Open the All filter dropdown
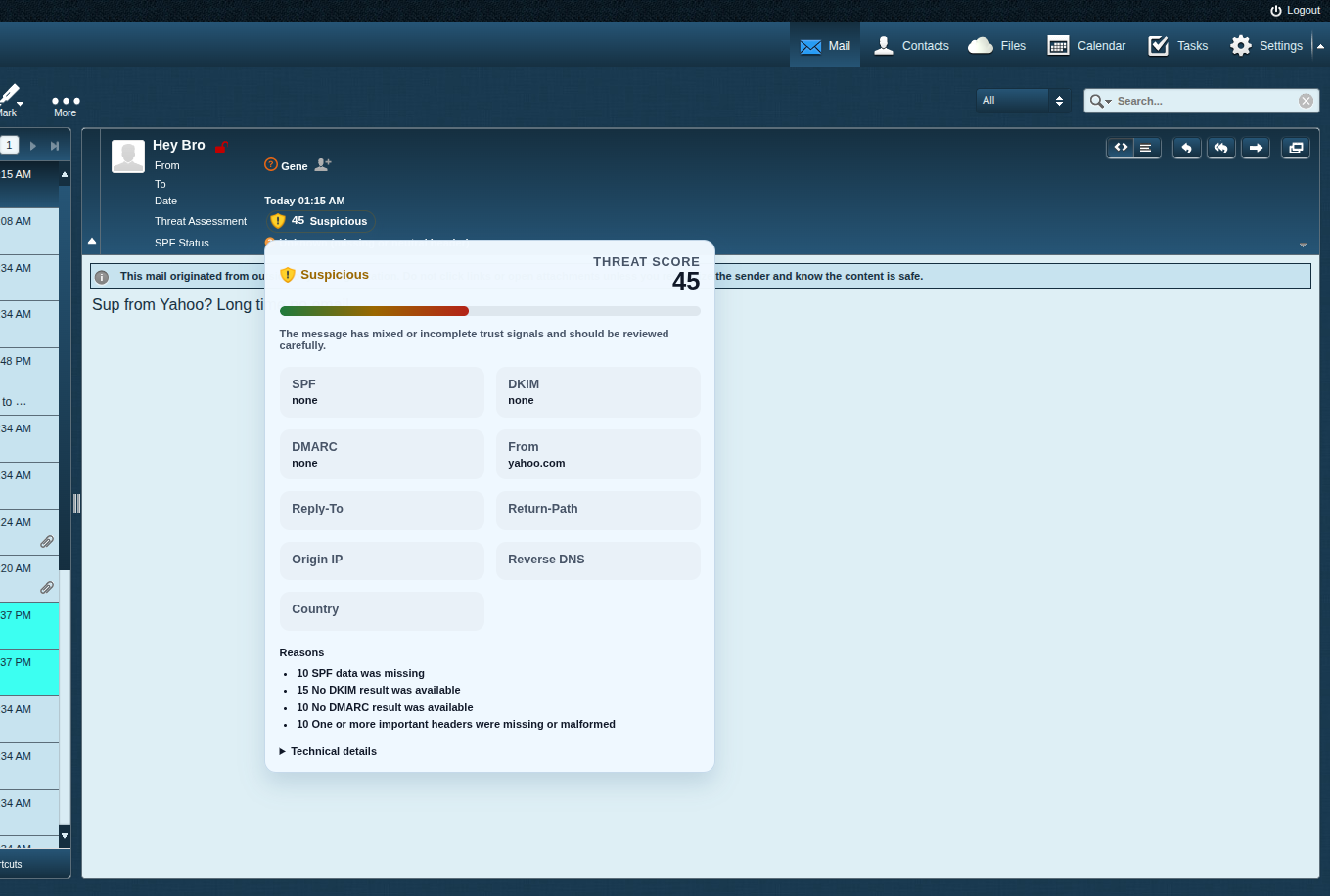This screenshot has width=1330, height=896. pyautogui.click(x=1023, y=101)
